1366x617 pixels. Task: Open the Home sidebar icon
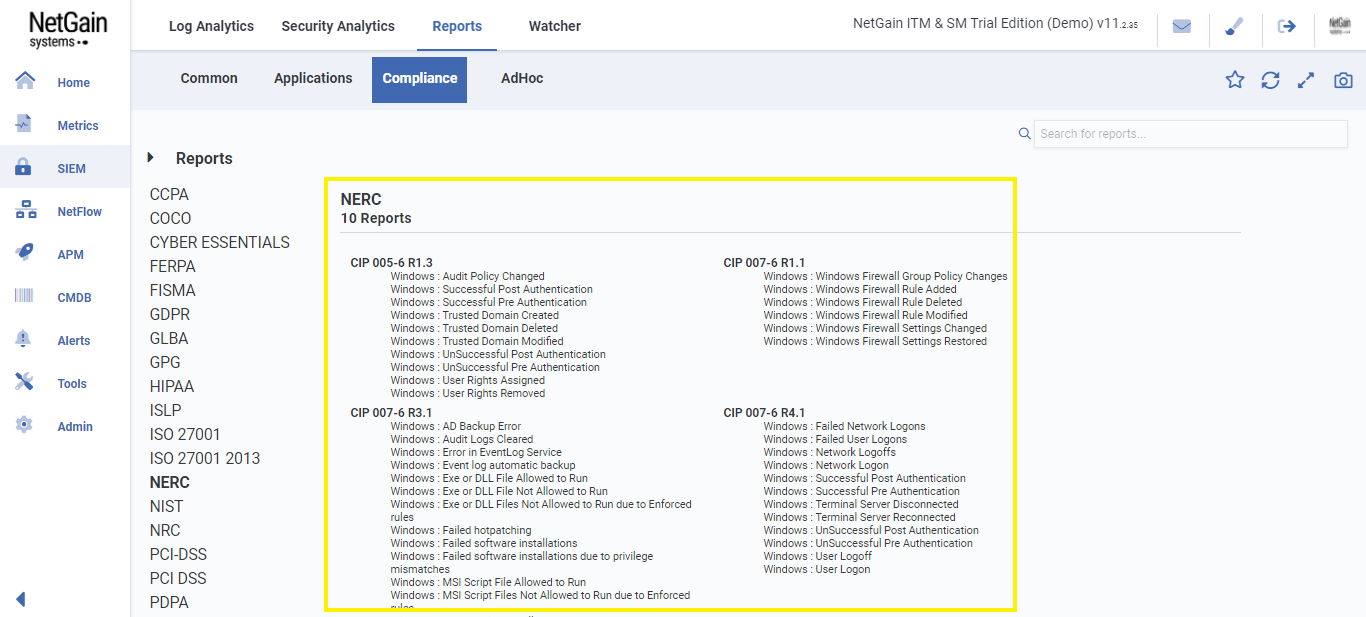tap(25, 82)
